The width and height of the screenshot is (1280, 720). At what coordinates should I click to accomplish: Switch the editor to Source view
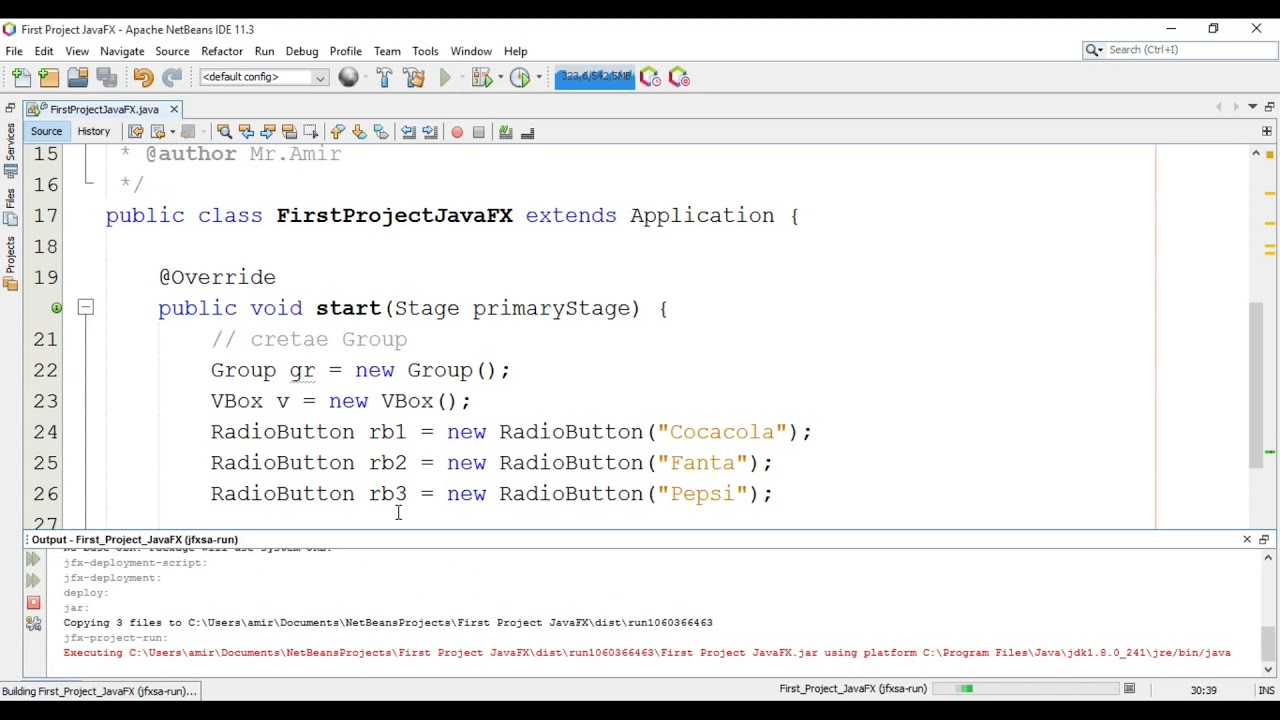pyautogui.click(x=46, y=132)
